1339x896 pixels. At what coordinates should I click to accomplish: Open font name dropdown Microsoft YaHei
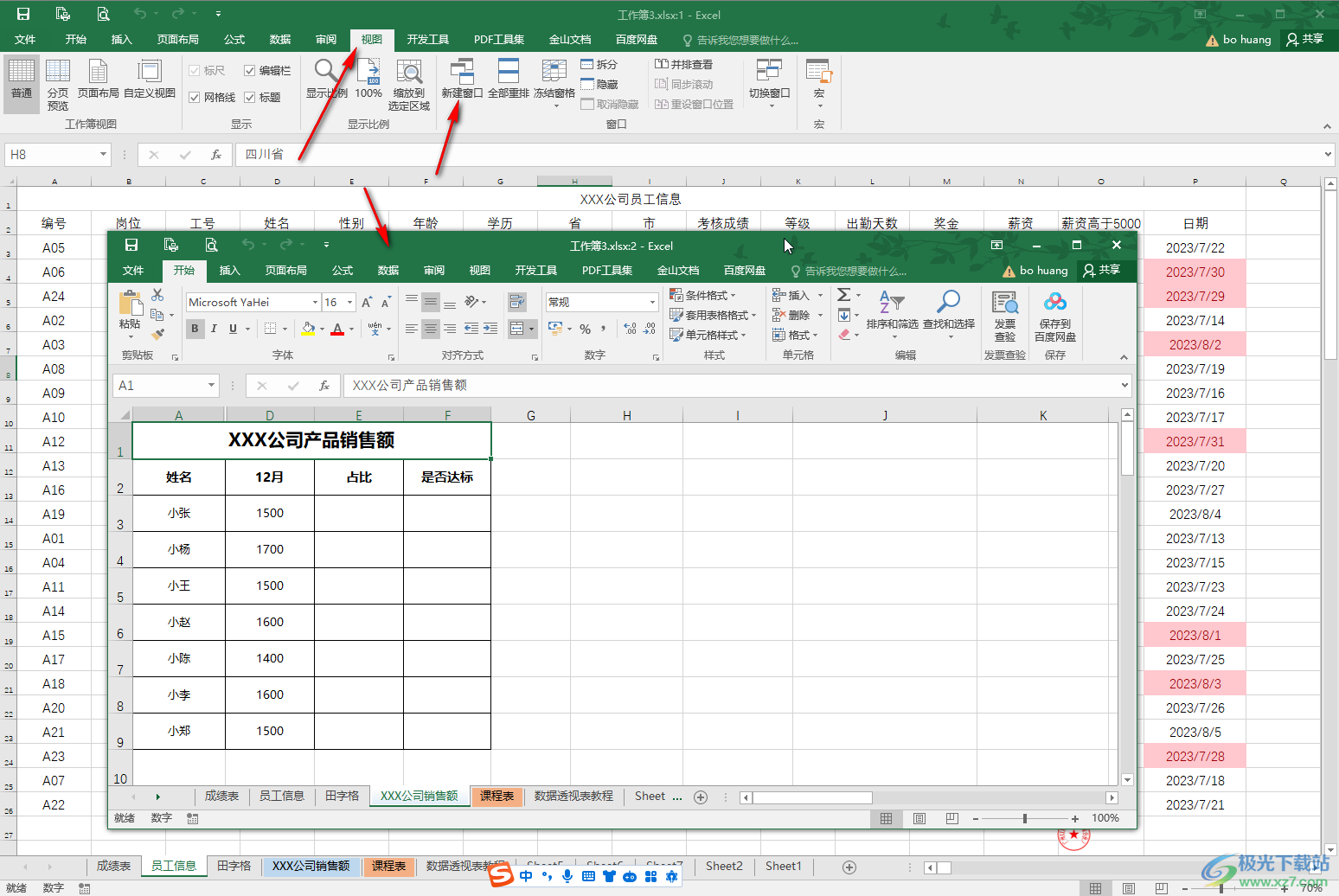[315, 302]
